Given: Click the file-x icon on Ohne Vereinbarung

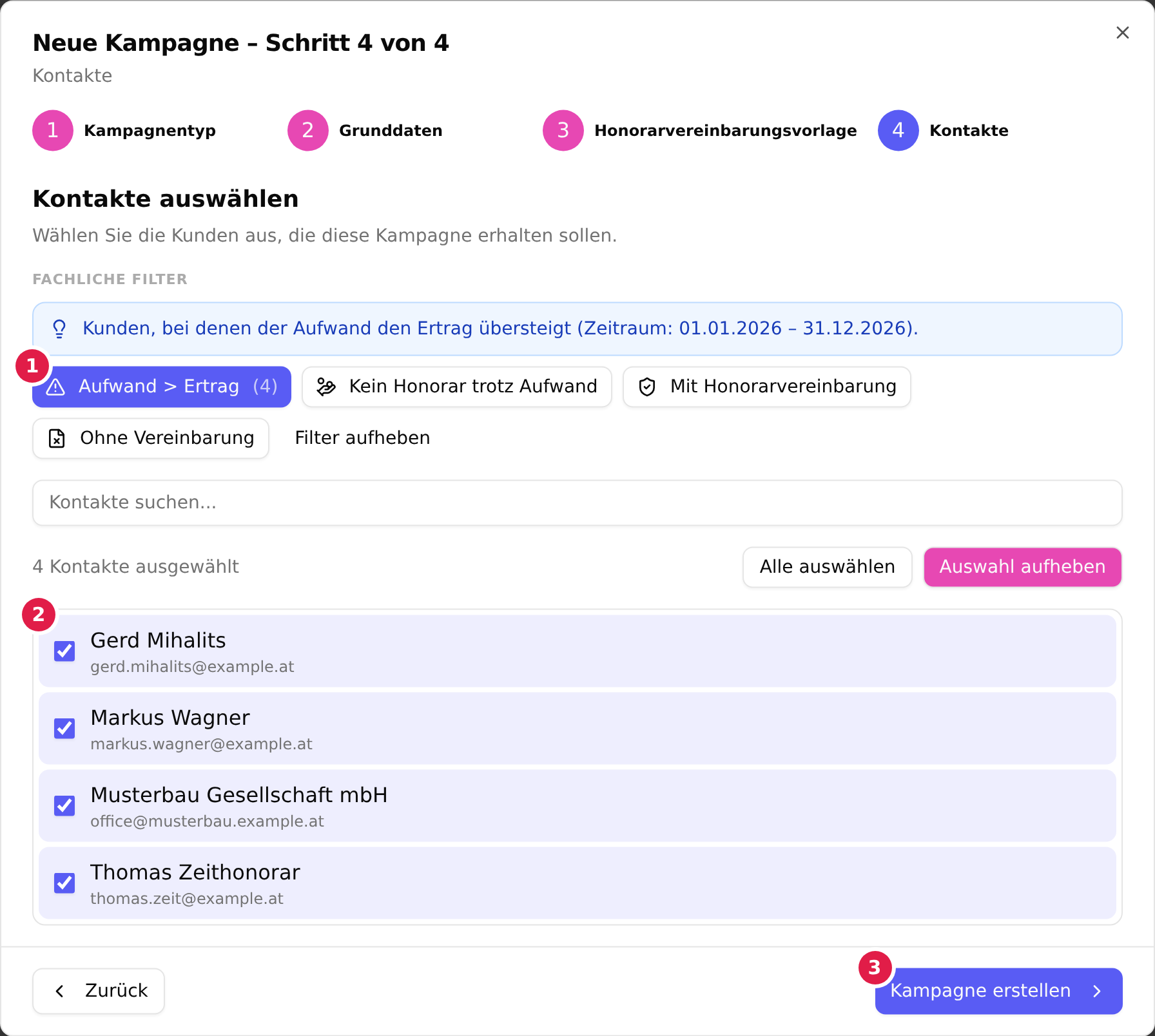Looking at the screenshot, I should tap(57, 438).
